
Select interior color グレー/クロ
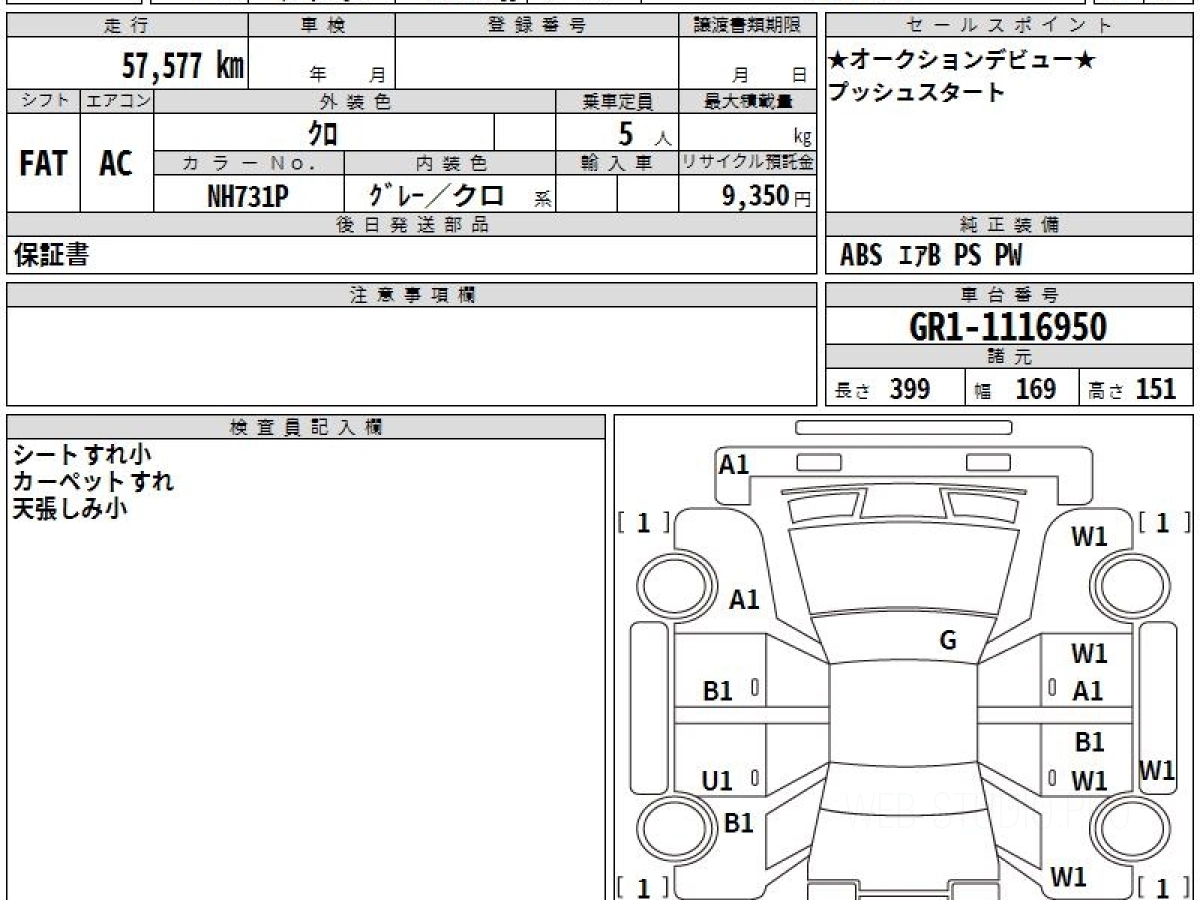(x=438, y=196)
